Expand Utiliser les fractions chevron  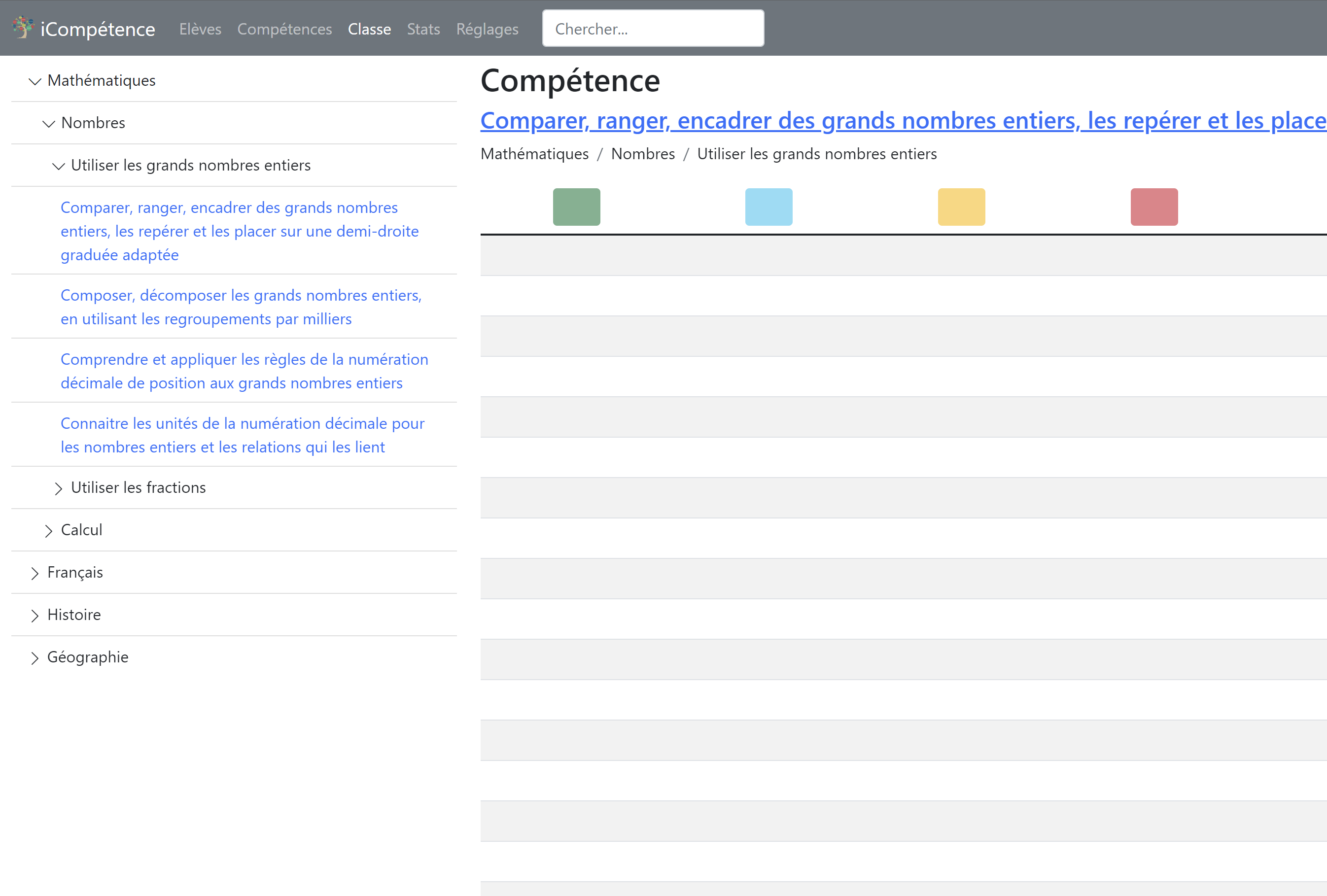tap(58, 488)
